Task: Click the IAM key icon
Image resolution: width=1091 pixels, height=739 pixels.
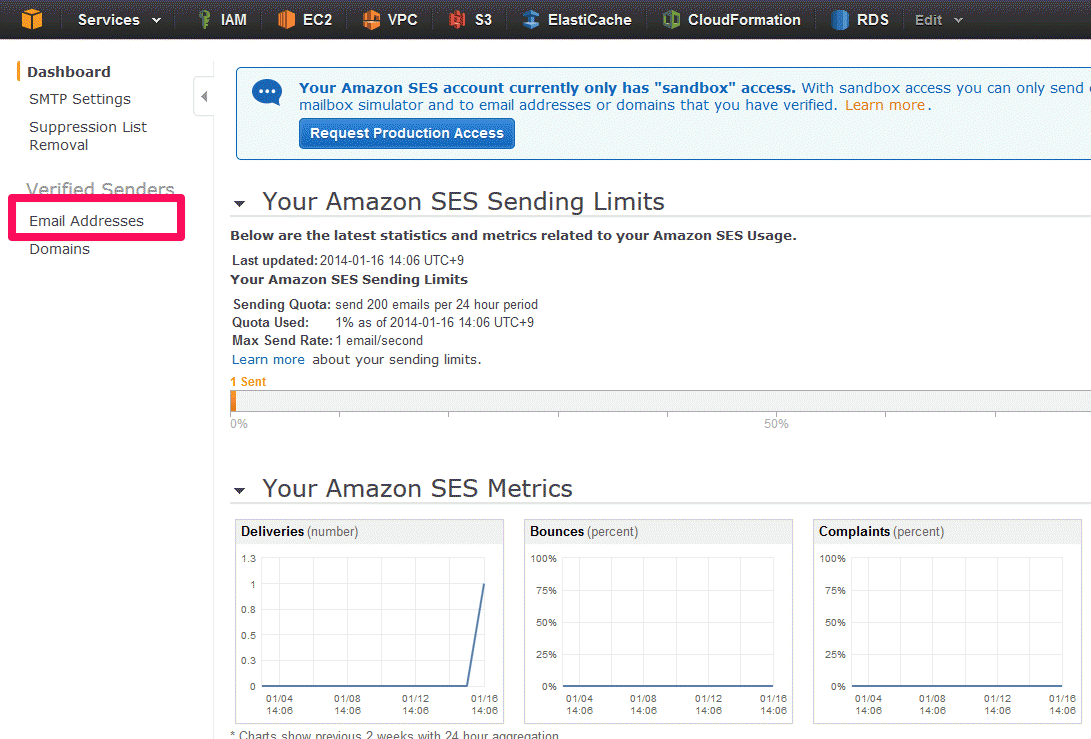Action: tap(205, 19)
